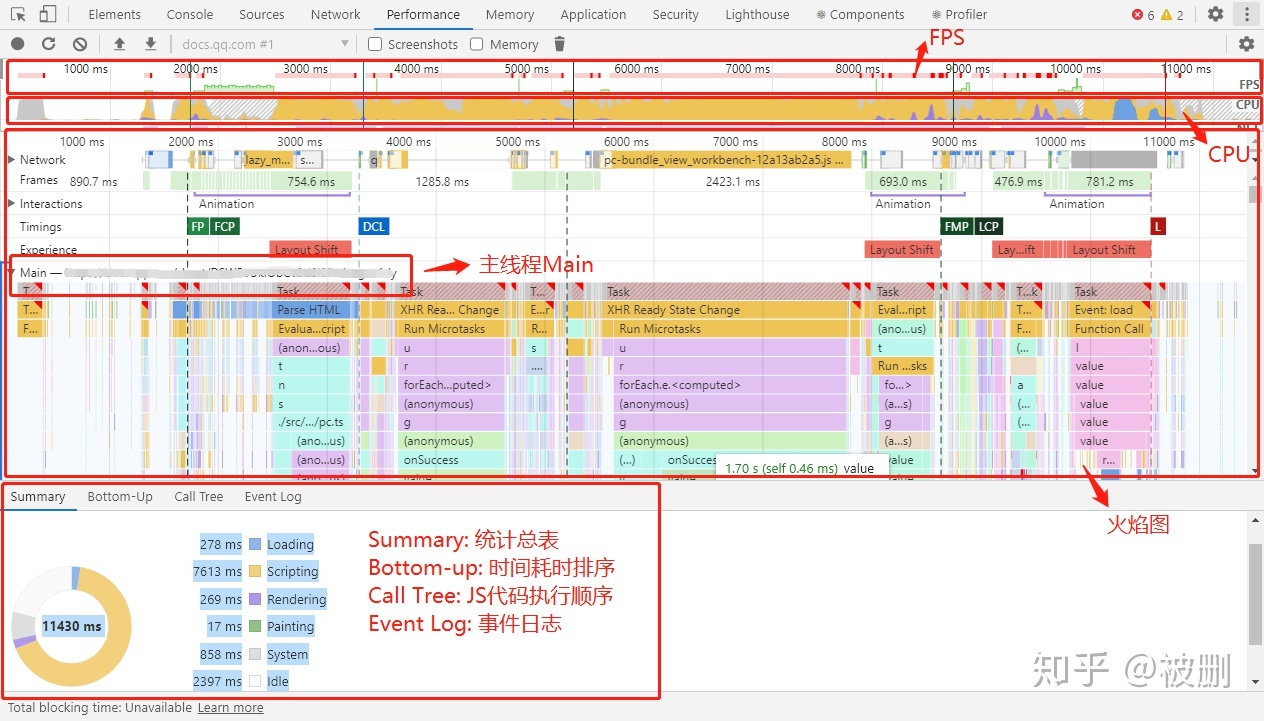This screenshot has height=721, width=1264.
Task: Clear the recording with the clear icon
Action: click(x=80, y=44)
